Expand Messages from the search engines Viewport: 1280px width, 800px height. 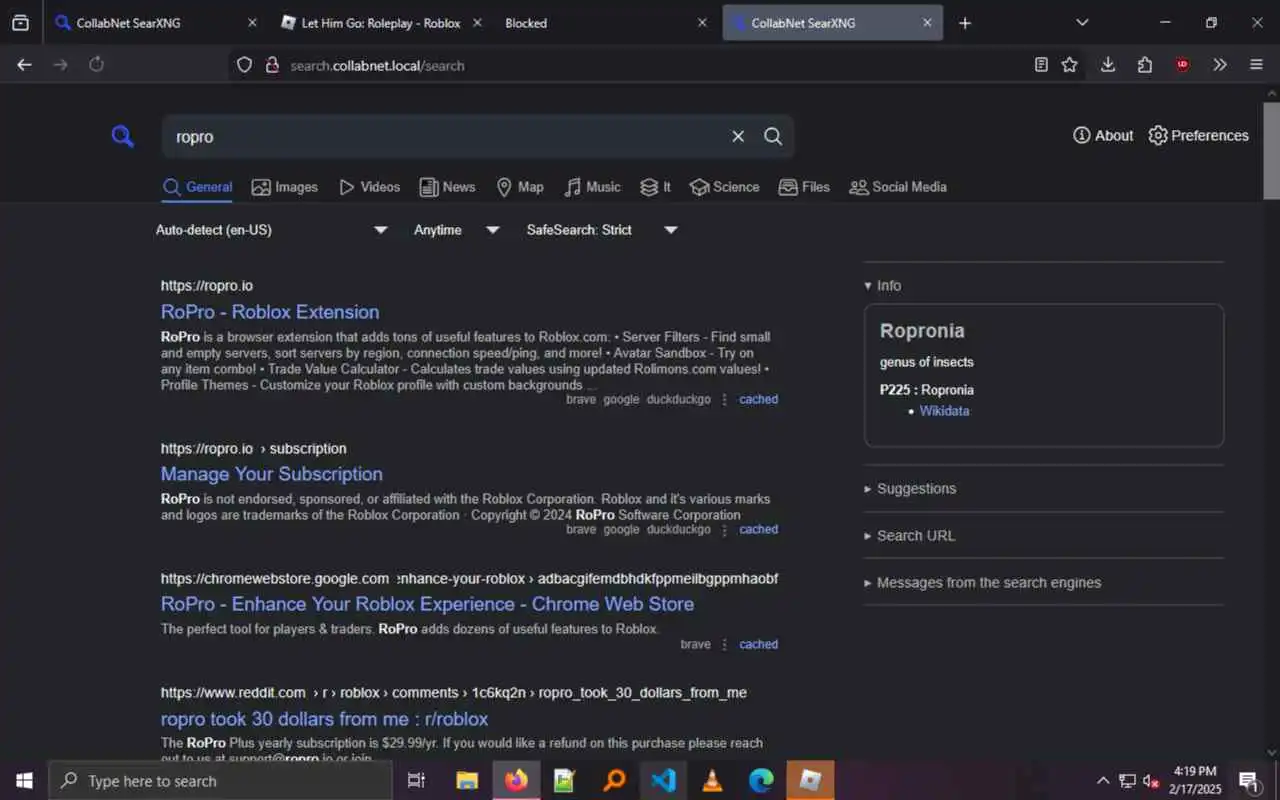coord(983,583)
